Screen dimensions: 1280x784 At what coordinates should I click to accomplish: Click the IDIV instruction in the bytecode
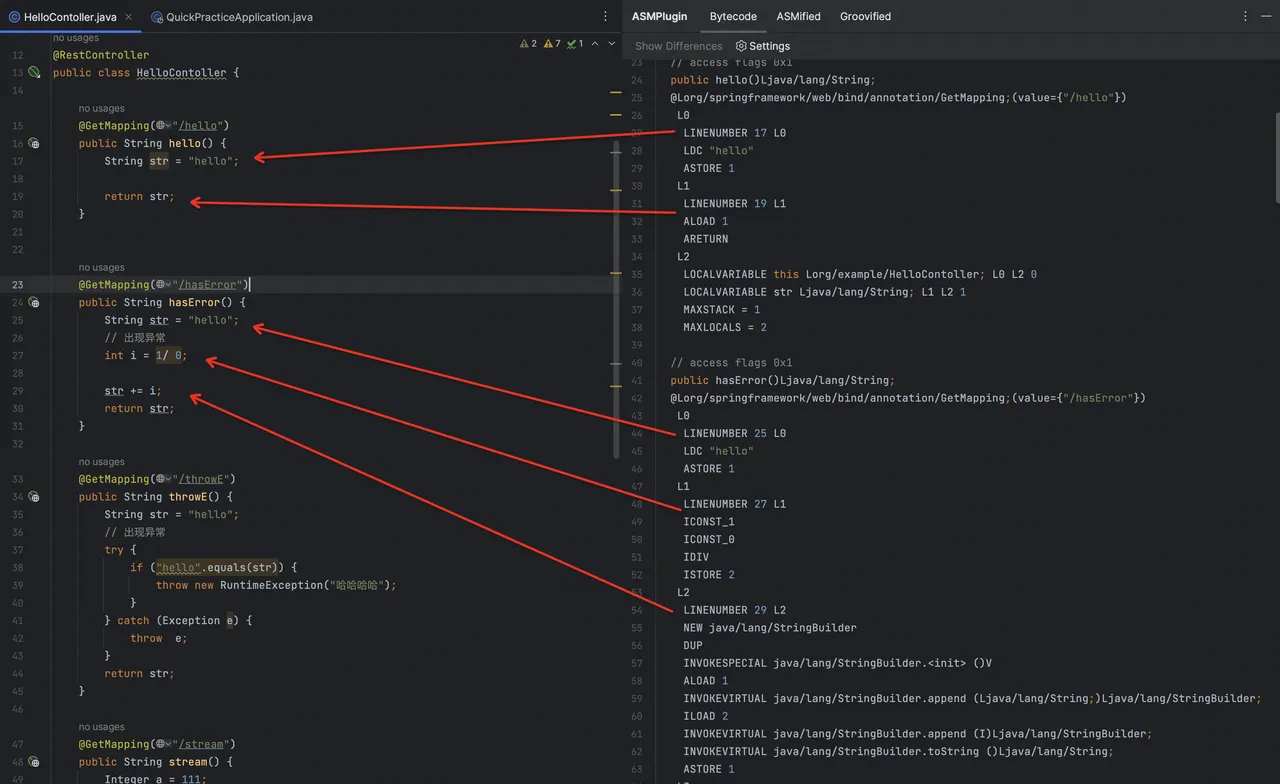[696, 557]
